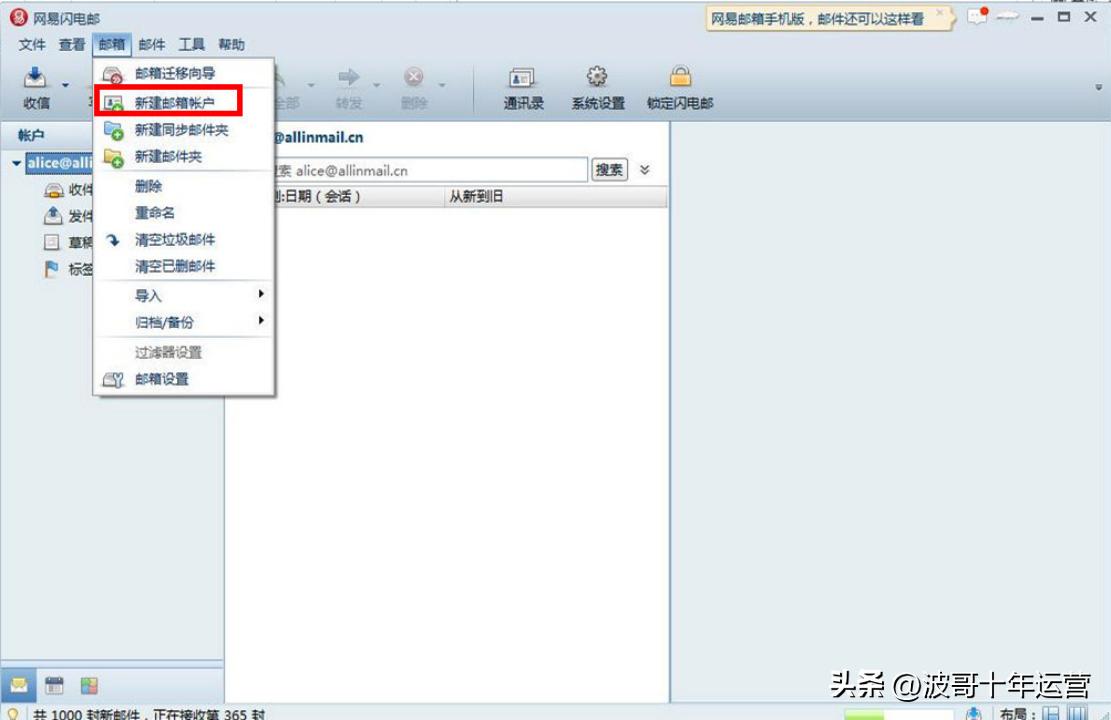Click inside the search input field
The image size is (1111, 720).
[430, 170]
